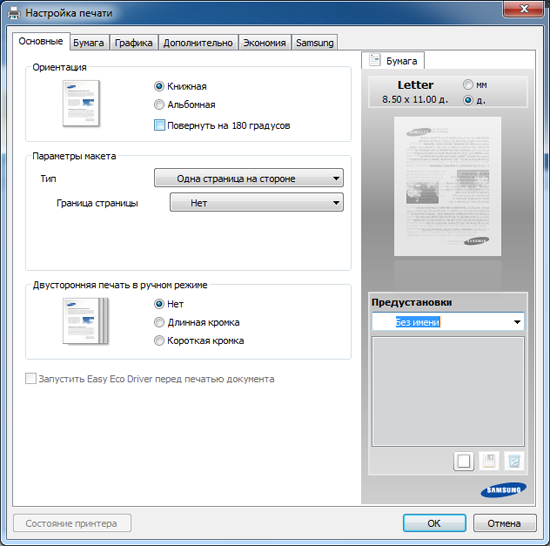Click the Letter page preview thumbnail
Viewport: 550px width, 546px height.
[x=447, y=186]
